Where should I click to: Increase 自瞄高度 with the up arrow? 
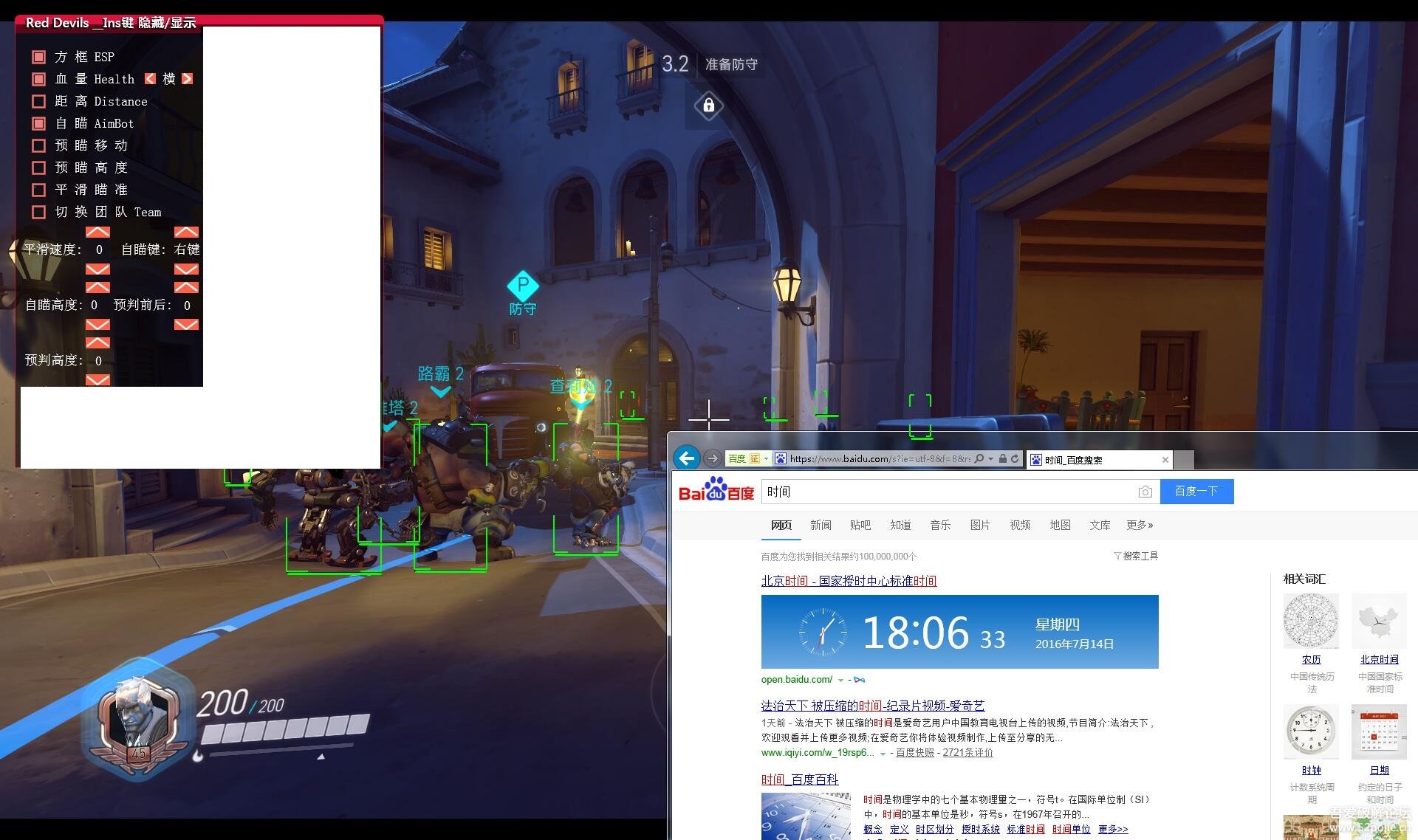click(97, 287)
